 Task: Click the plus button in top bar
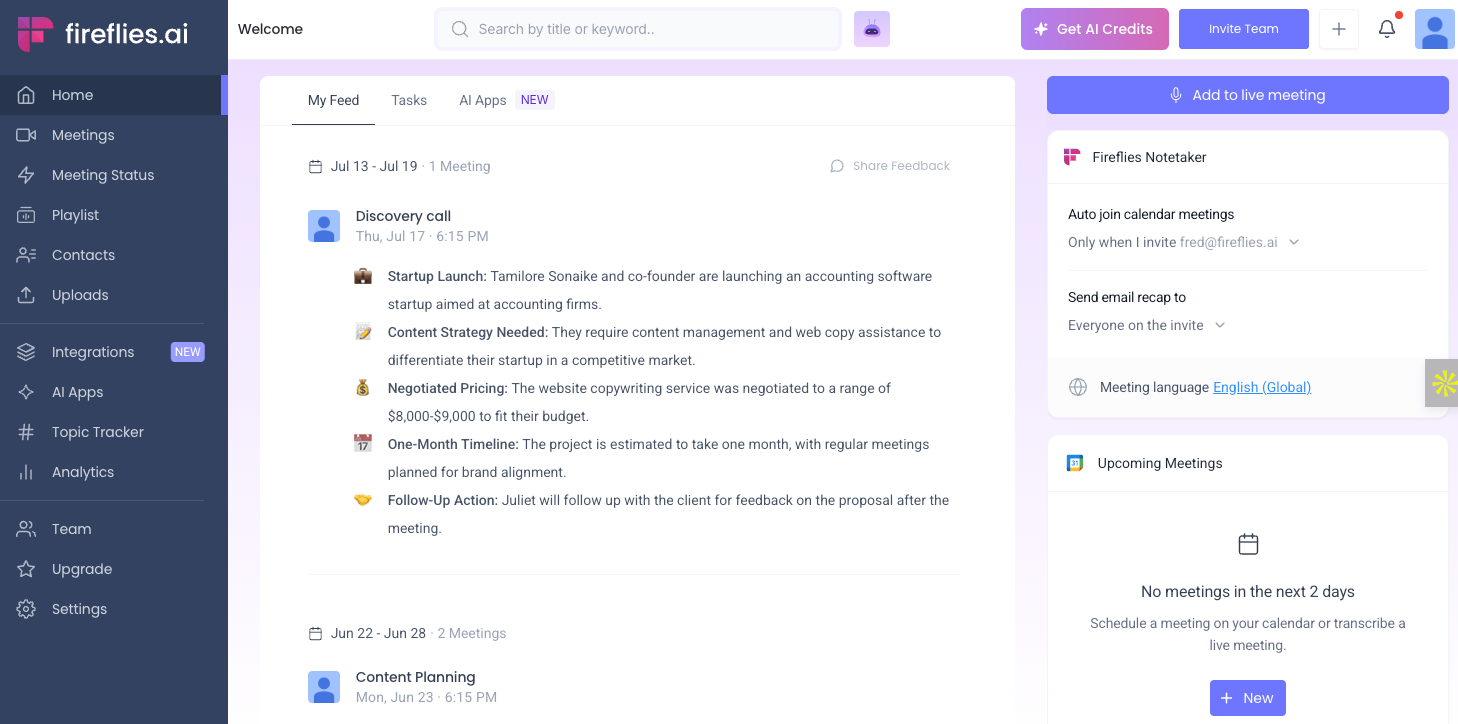tap(1339, 29)
